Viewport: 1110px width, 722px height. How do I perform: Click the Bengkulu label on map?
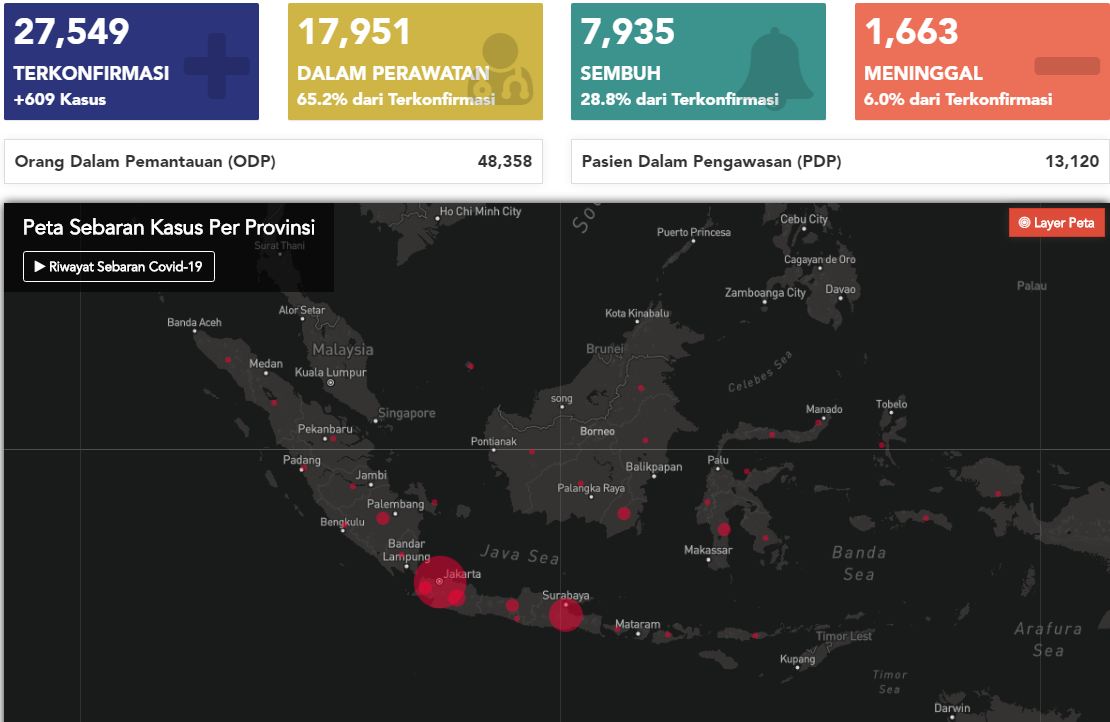(342, 522)
